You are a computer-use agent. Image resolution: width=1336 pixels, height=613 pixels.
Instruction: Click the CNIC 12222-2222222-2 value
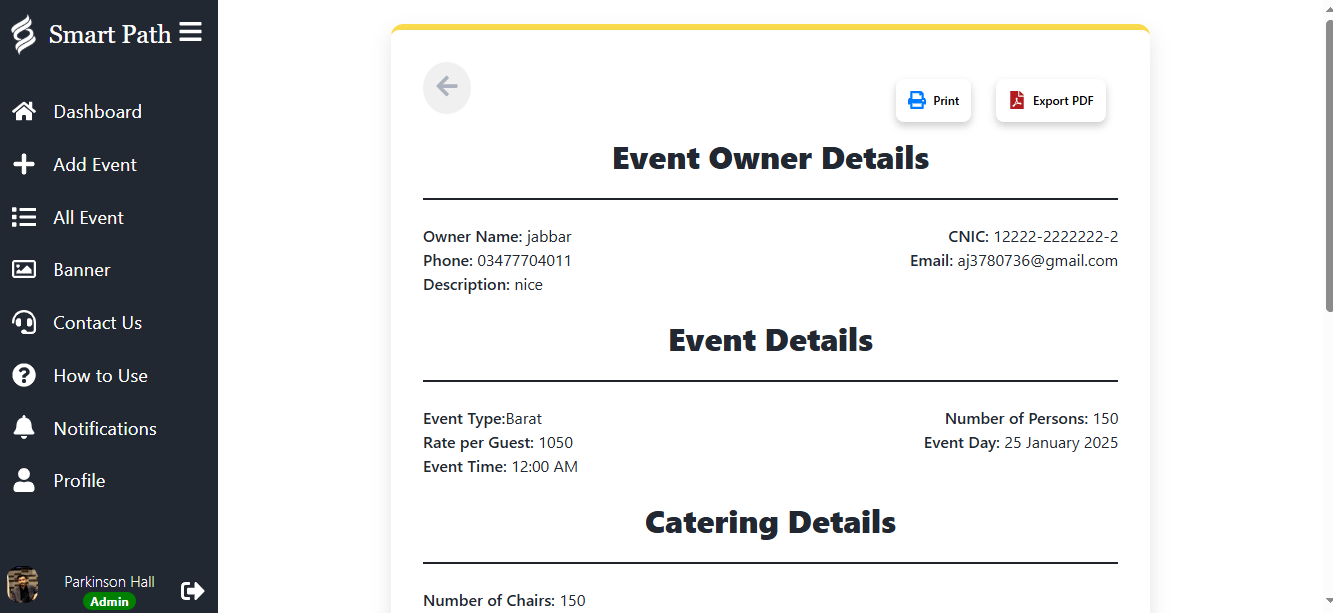point(1055,237)
